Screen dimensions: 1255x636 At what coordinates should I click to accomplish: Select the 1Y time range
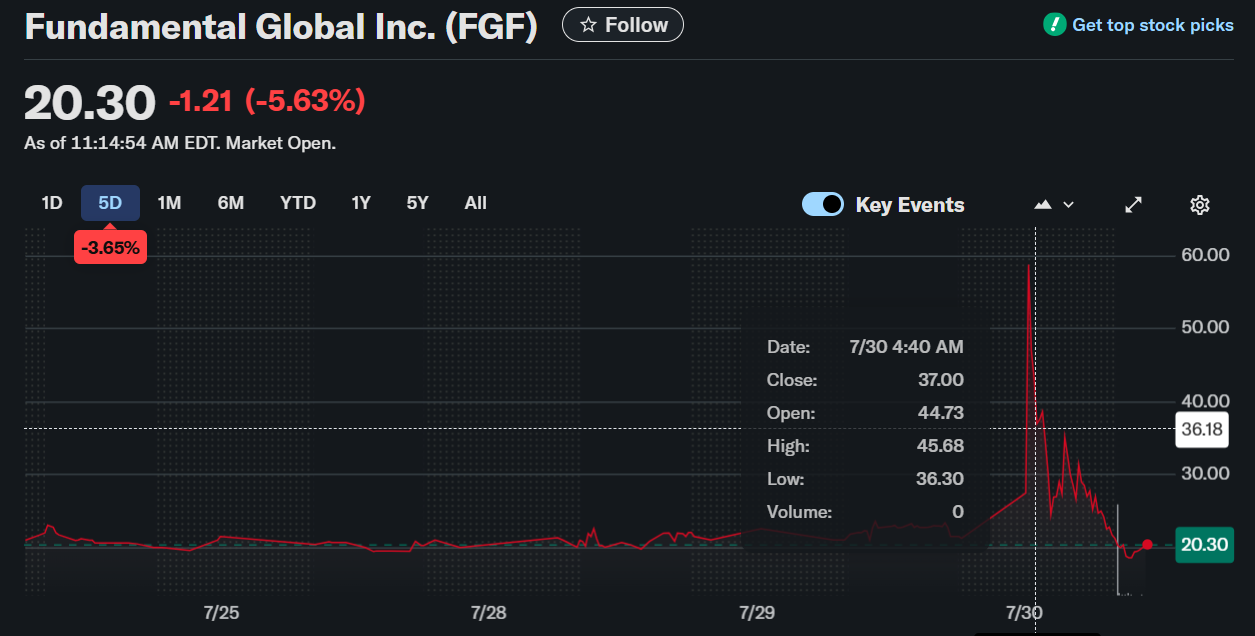point(361,203)
